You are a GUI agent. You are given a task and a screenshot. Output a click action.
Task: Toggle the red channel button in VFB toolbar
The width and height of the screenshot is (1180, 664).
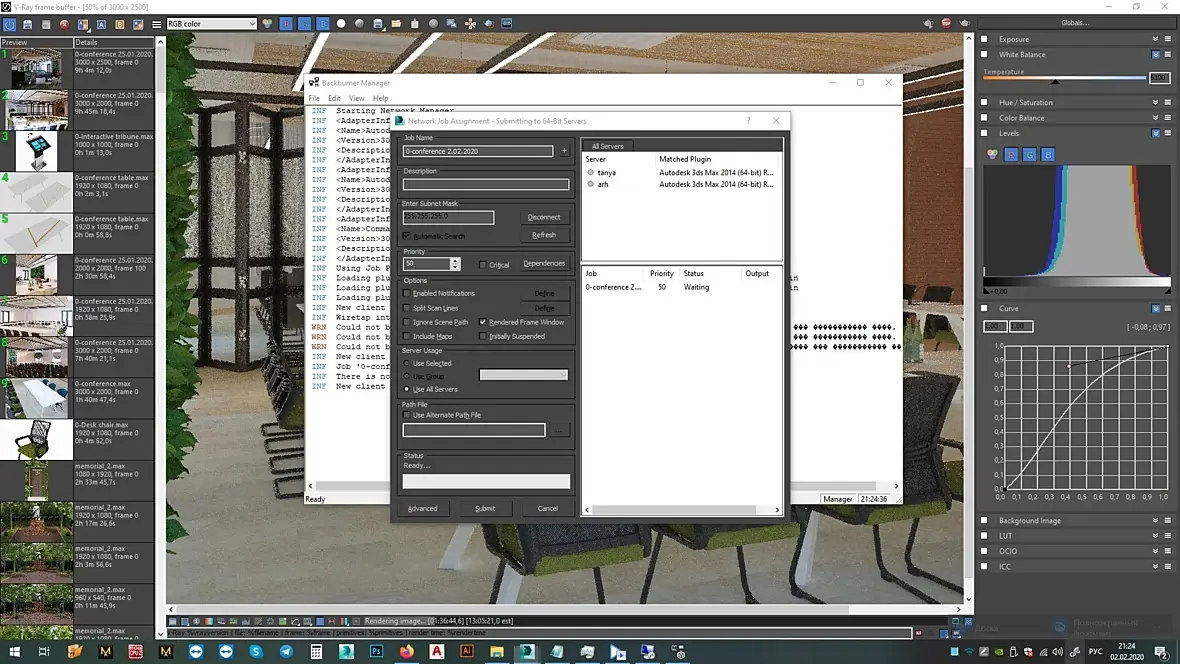(x=287, y=24)
